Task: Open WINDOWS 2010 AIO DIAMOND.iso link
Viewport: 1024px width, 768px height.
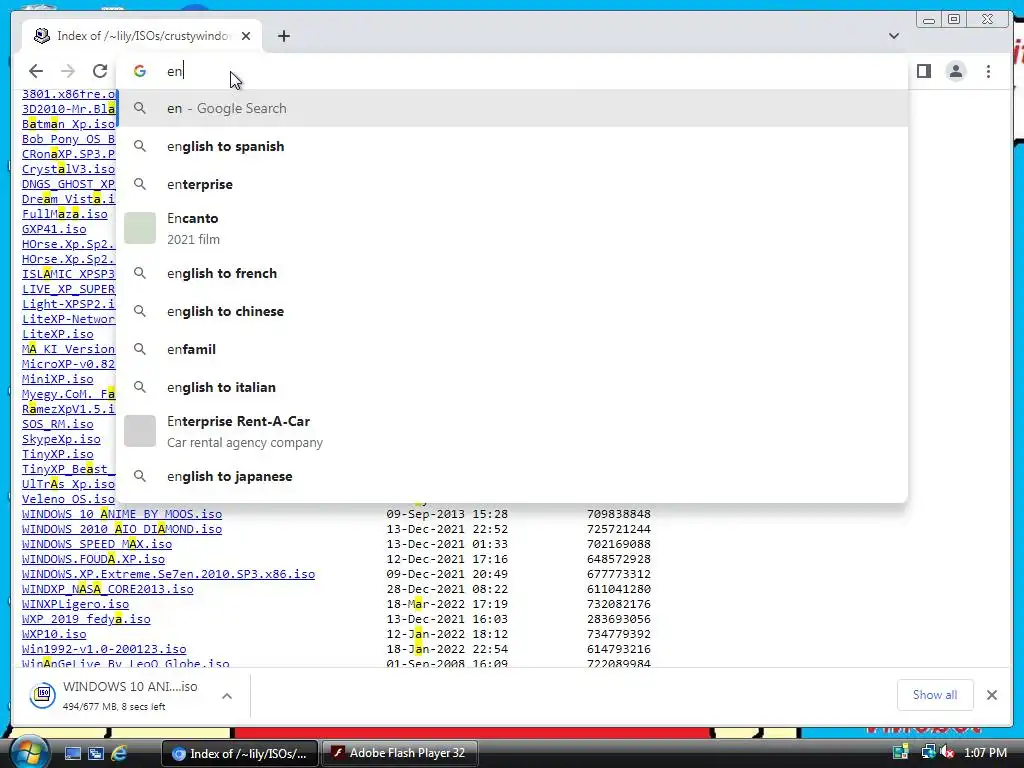Action: click(121, 529)
